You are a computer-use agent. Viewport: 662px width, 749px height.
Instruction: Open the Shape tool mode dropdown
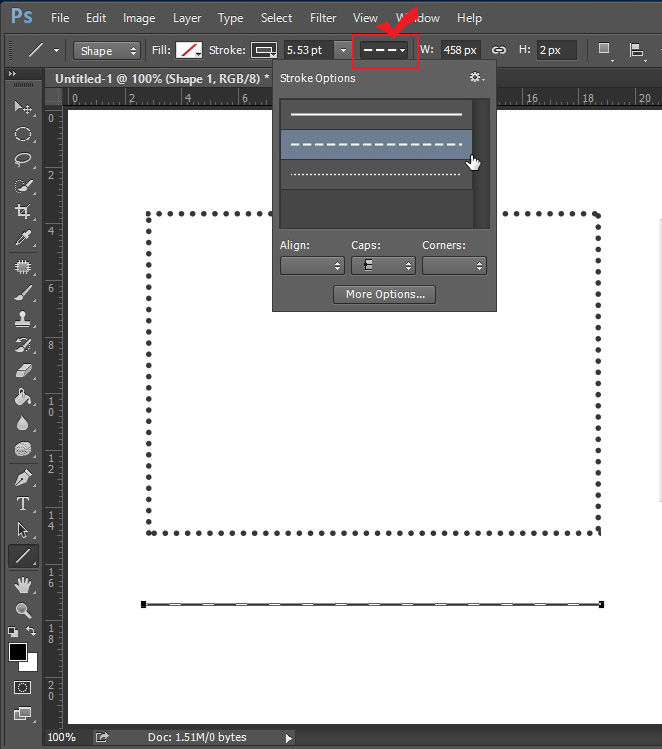click(107, 50)
